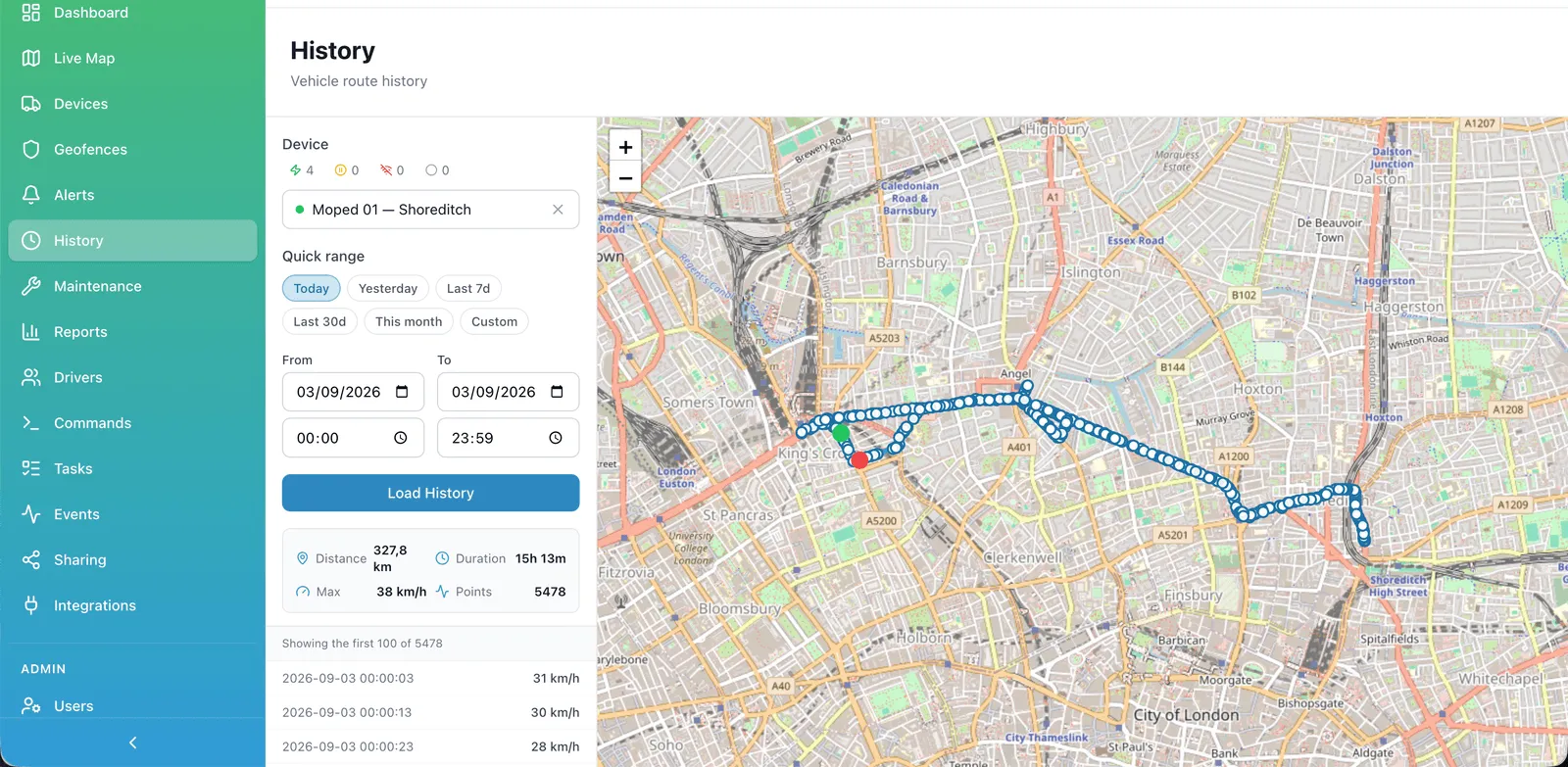This screenshot has height=767, width=1568.
Task: Click the Events activity pulse icon
Action: coord(31,514)
